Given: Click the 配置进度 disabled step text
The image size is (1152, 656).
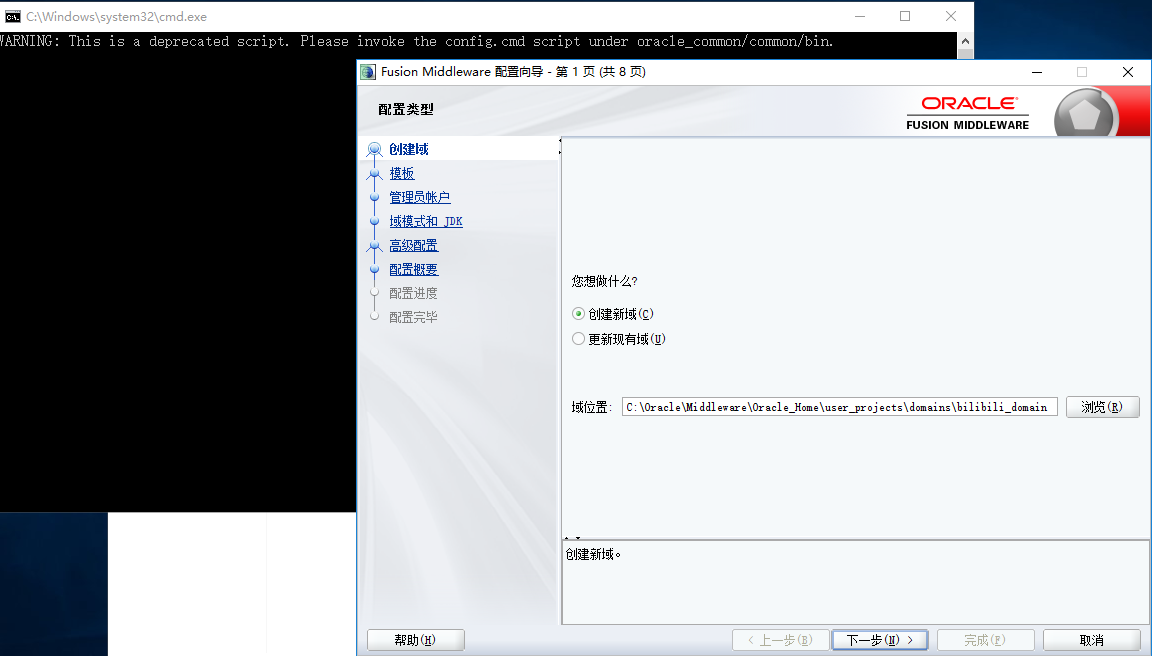Looking at the screenshot, I should pos(413,293).
